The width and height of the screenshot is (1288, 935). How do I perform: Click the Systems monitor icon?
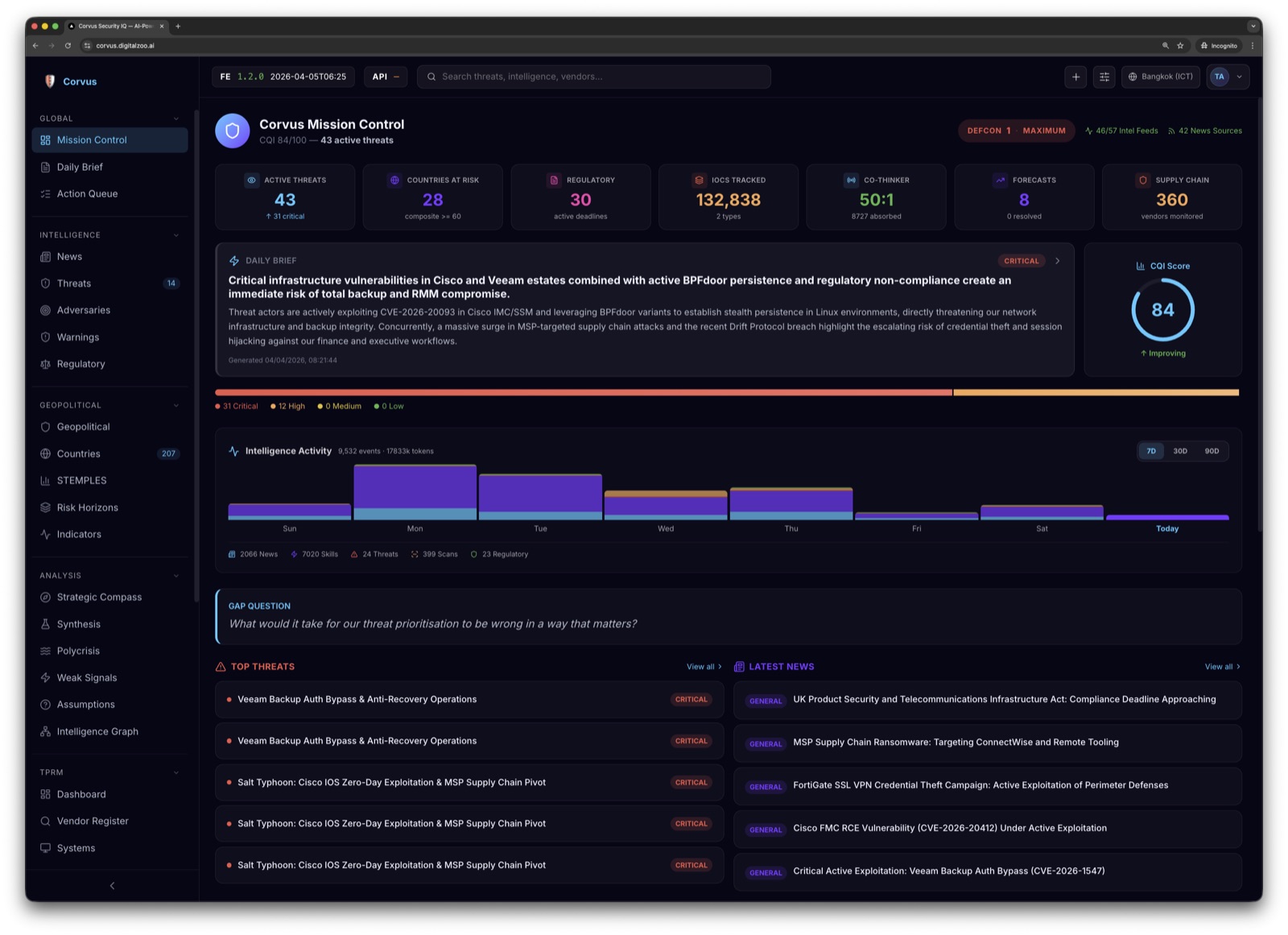tap(45, 848)
